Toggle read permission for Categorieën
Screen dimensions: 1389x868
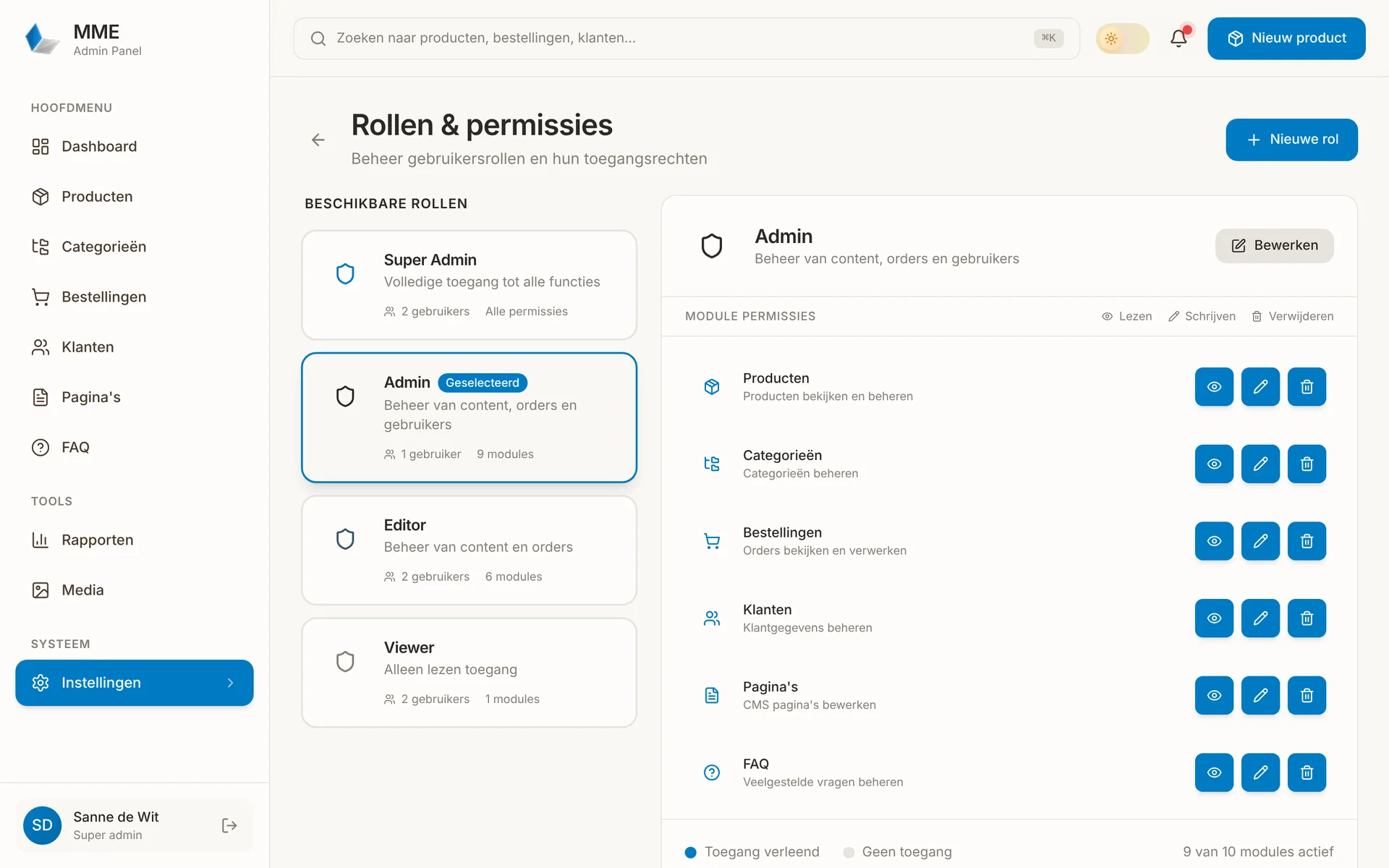[x=1214, y=464]
